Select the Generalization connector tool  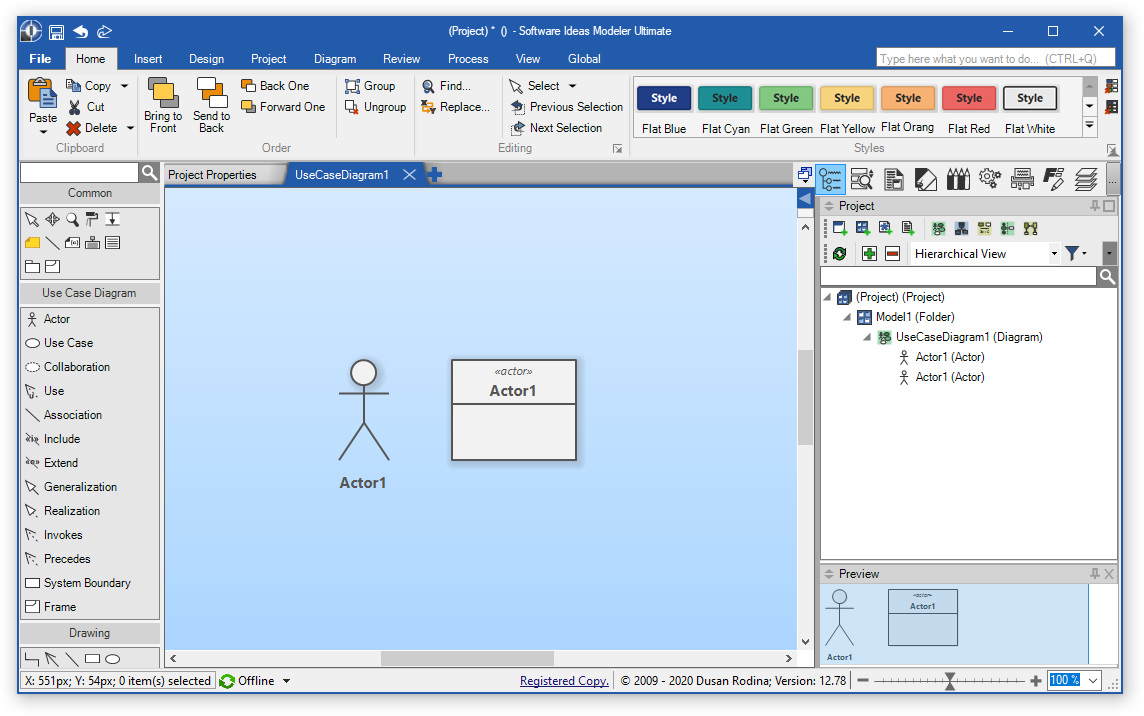point(79,487)
